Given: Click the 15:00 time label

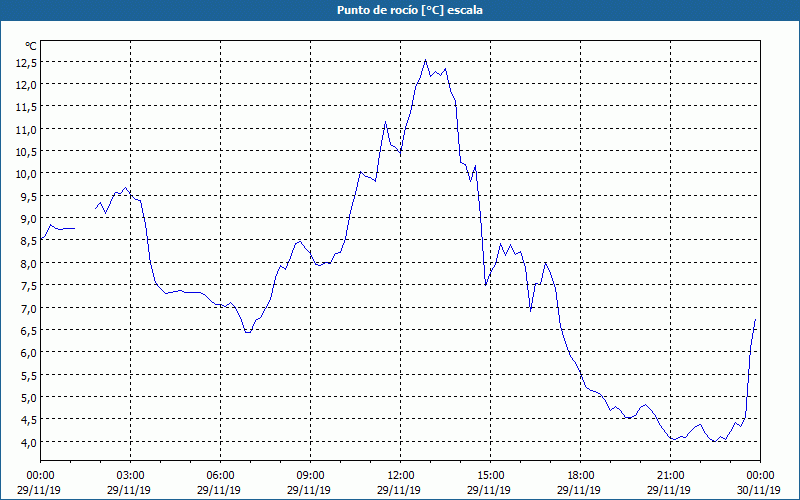Looking at the screenshot, I should click(x=490, y=476).
